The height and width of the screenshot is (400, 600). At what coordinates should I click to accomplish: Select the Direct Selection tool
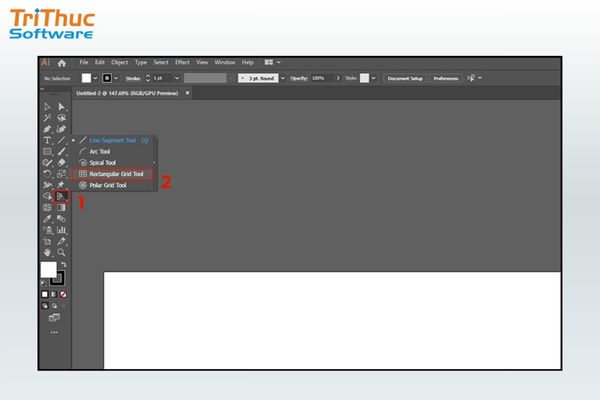pyautogui.click(x=61, y=106)
